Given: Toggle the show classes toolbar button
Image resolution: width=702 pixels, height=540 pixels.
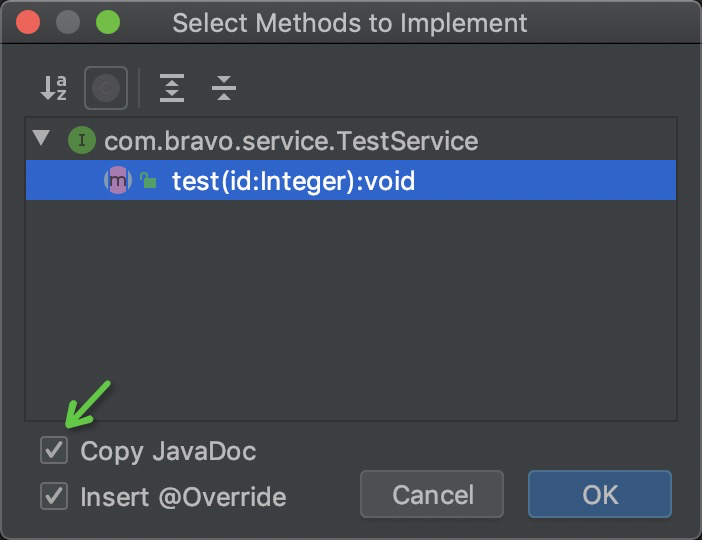Looking at the screenshot, I should tap(105, 89).
